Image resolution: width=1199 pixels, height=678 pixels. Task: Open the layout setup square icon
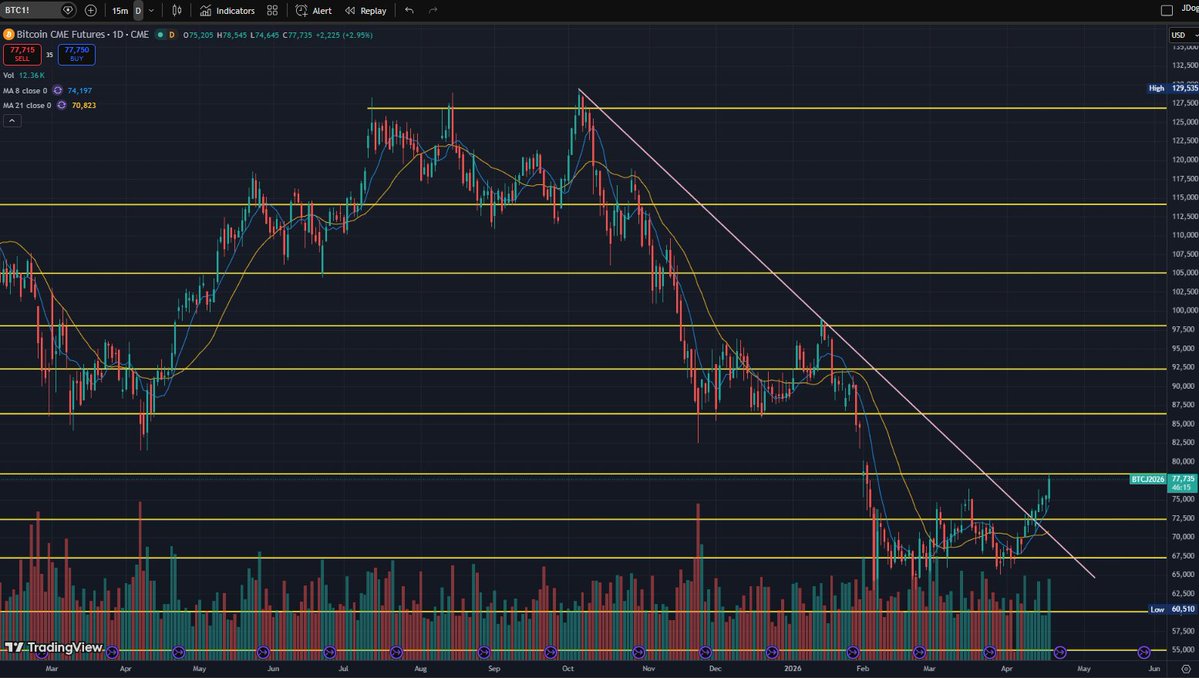coord(1167,10)
